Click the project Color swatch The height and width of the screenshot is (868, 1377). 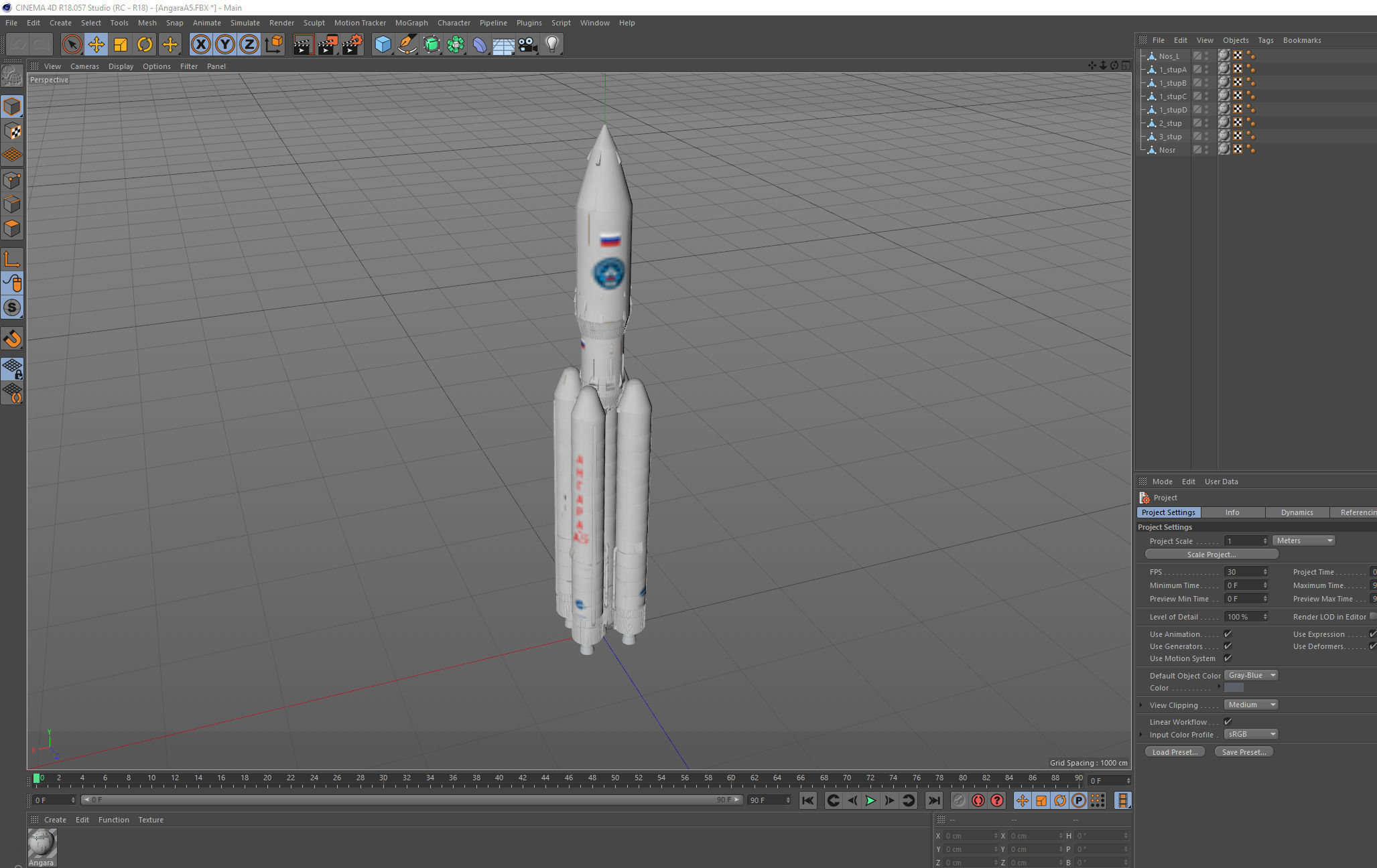point(1234,688)
